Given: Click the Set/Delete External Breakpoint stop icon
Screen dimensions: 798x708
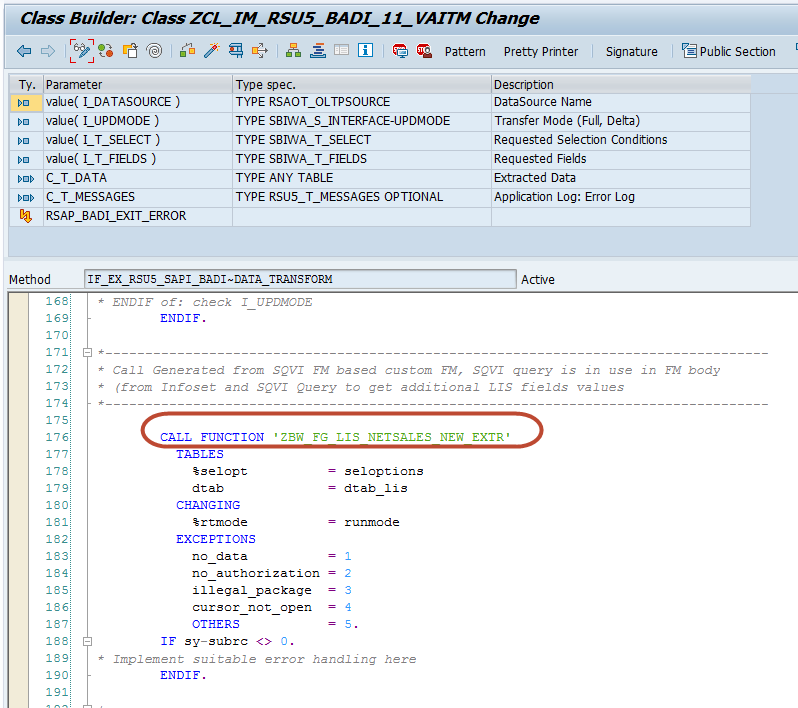Looking at the screenshot, I should [x=424, y=50].
